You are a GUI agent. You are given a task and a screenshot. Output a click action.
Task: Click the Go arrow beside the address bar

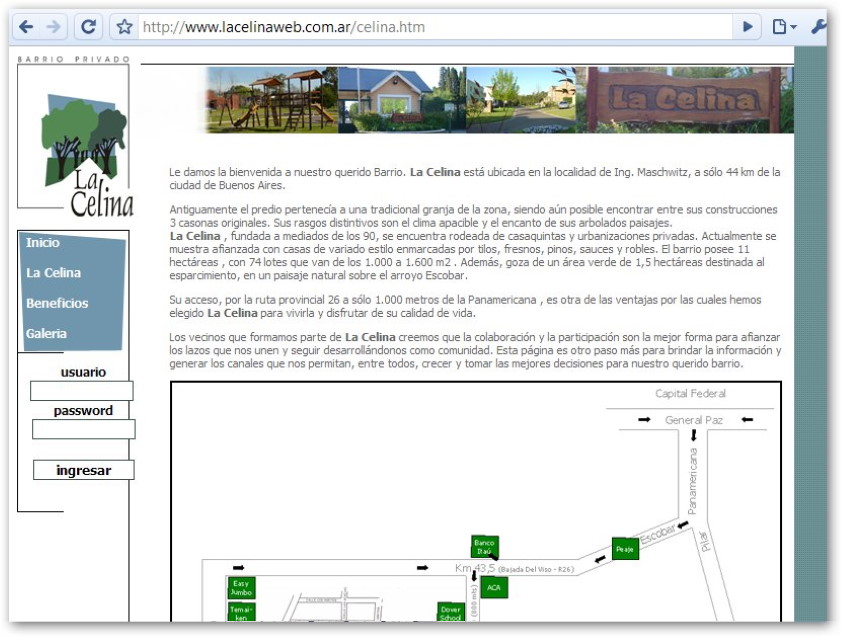tap(747, 26)
